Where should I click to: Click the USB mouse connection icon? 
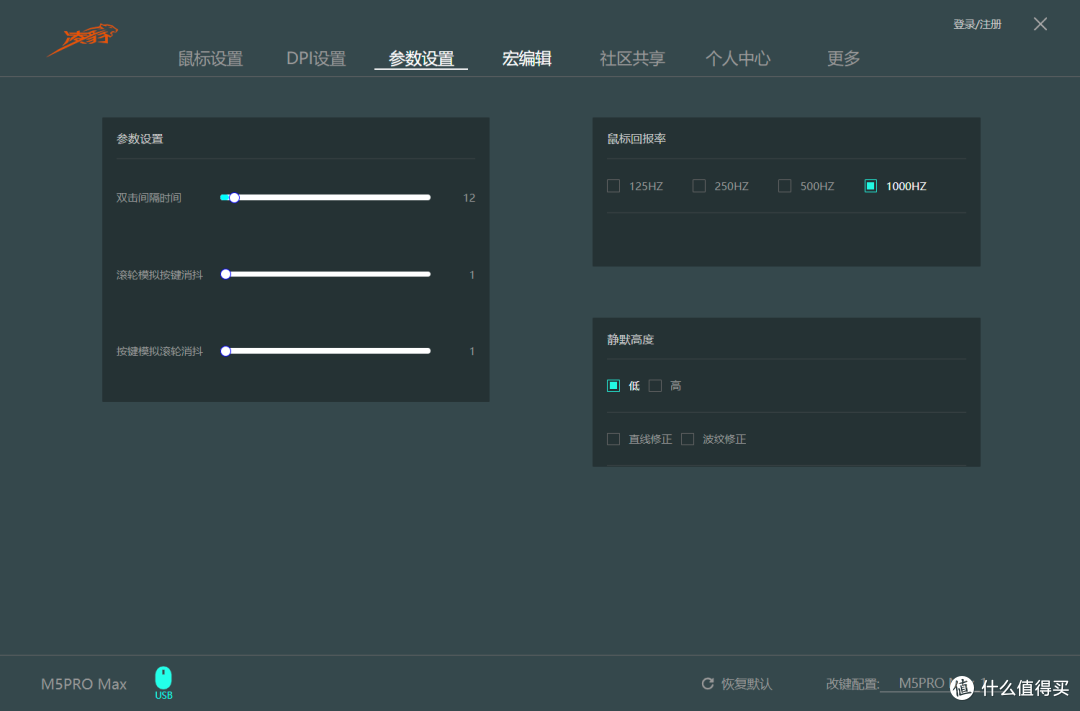pyautogui.click(x=163, y=682)
